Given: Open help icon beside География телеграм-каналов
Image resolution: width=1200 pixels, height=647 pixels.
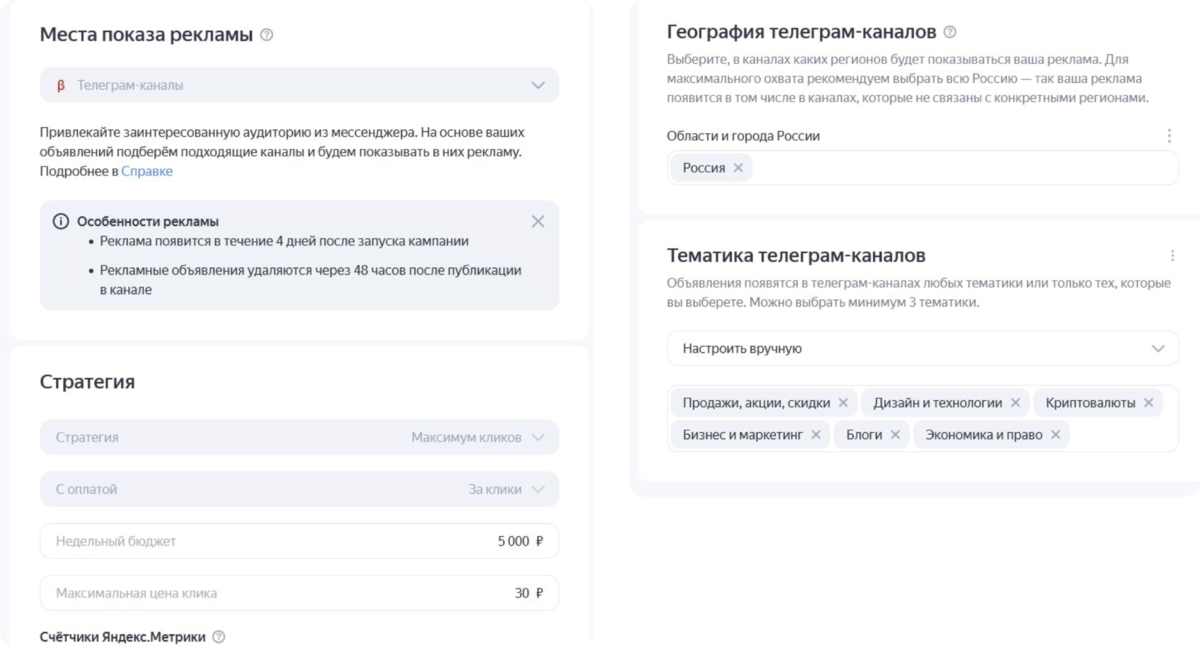Looking at the screenshot, I should tap(950, 32).
